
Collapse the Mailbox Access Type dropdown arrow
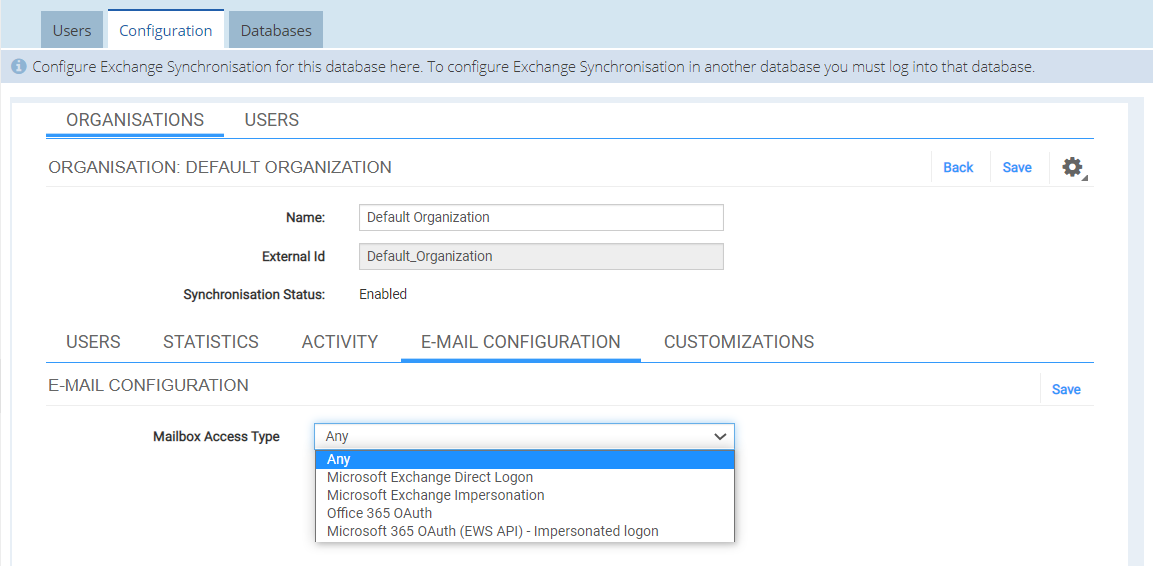(x=720, y=437)
